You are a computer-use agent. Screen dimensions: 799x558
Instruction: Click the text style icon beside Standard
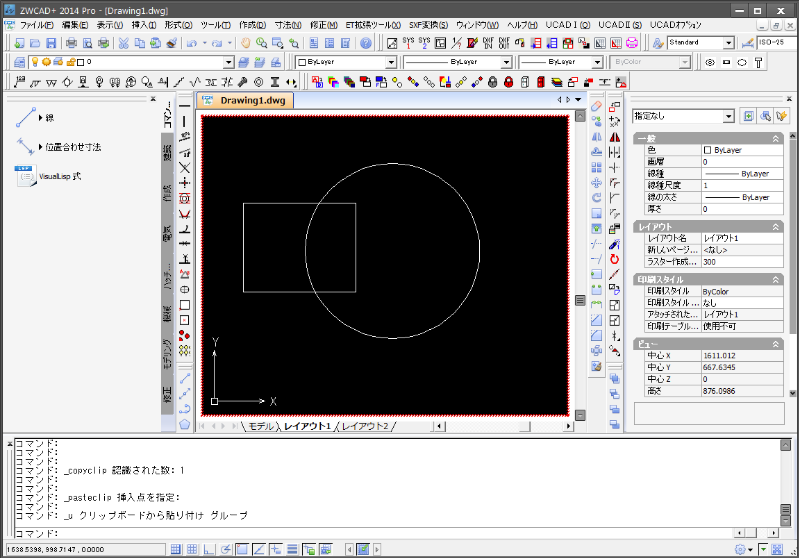point(658,43)
